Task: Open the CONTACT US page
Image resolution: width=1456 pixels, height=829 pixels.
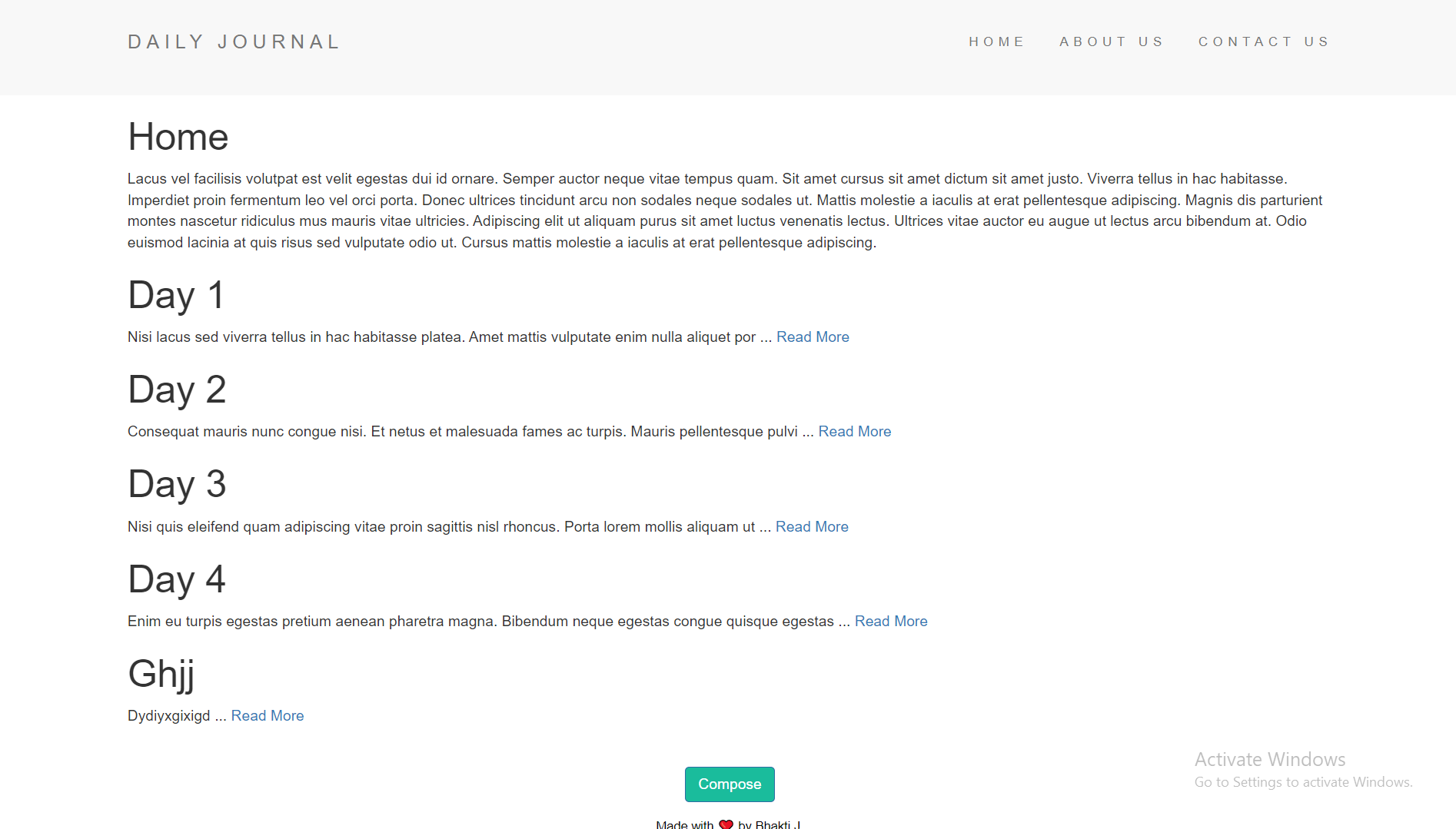Action: (x=1264, y=41)
